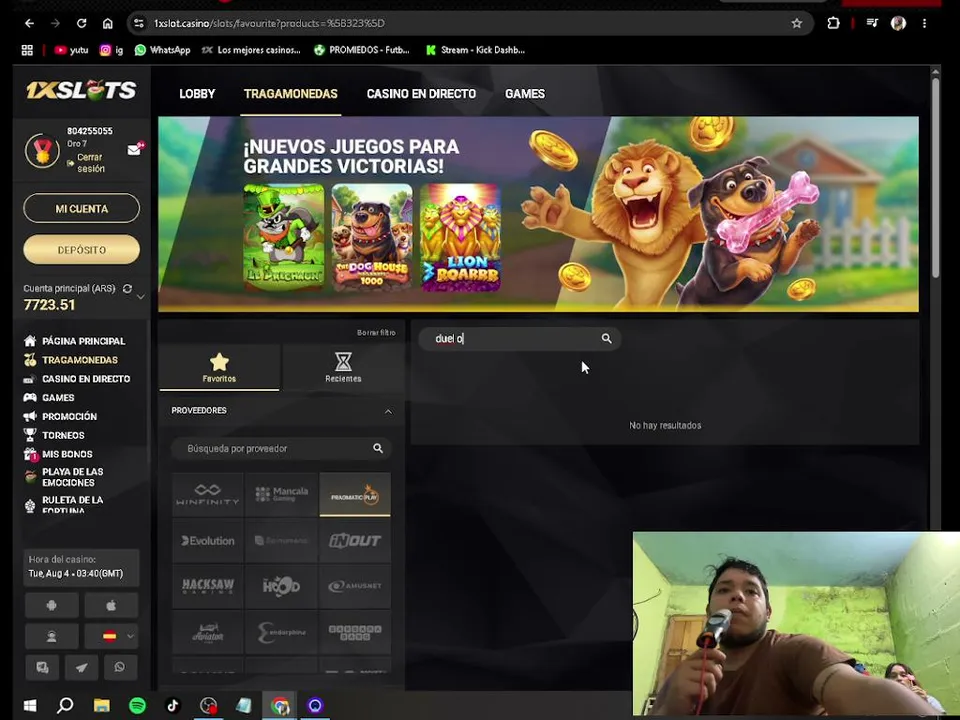Image resolution: width=960 pixels, height=720 pixels.
Task: Filter by the Hacksaw Gaming provider
Action: click(x=208, y=586)
